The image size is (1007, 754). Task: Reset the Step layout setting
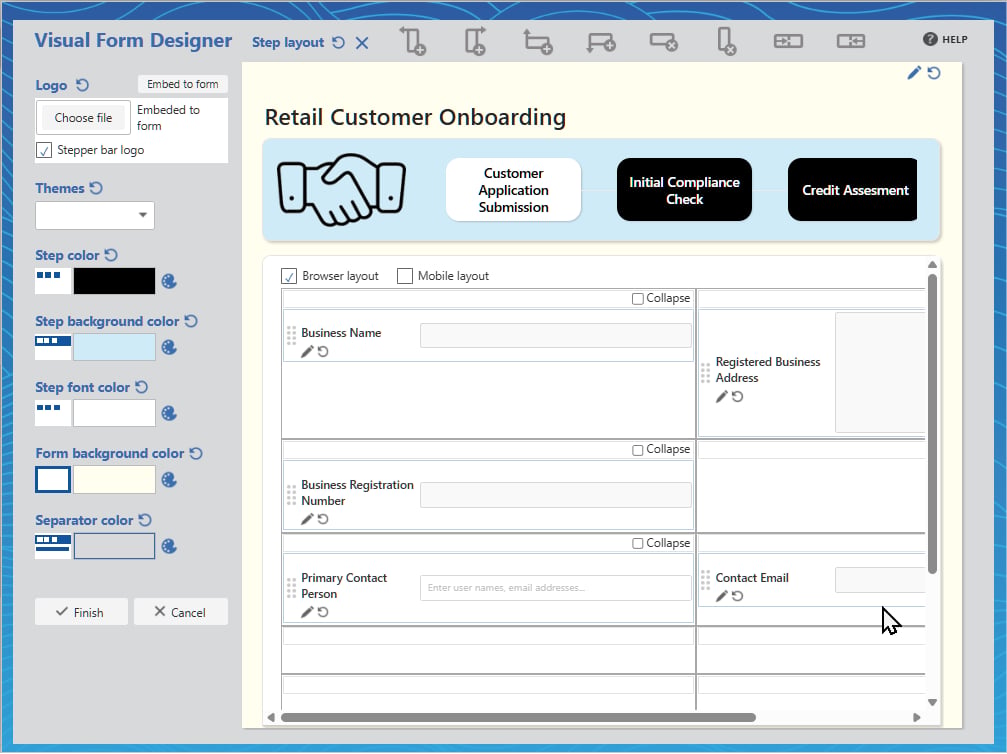click(338, 42)
